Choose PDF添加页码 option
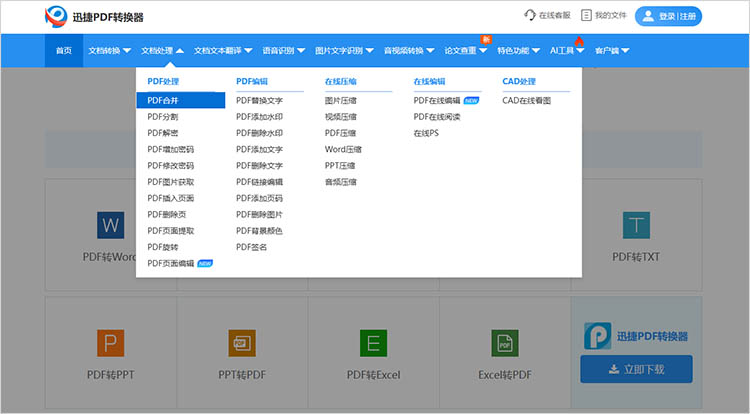The height and width of the screenshot is (414, 750). coord(259,198)
